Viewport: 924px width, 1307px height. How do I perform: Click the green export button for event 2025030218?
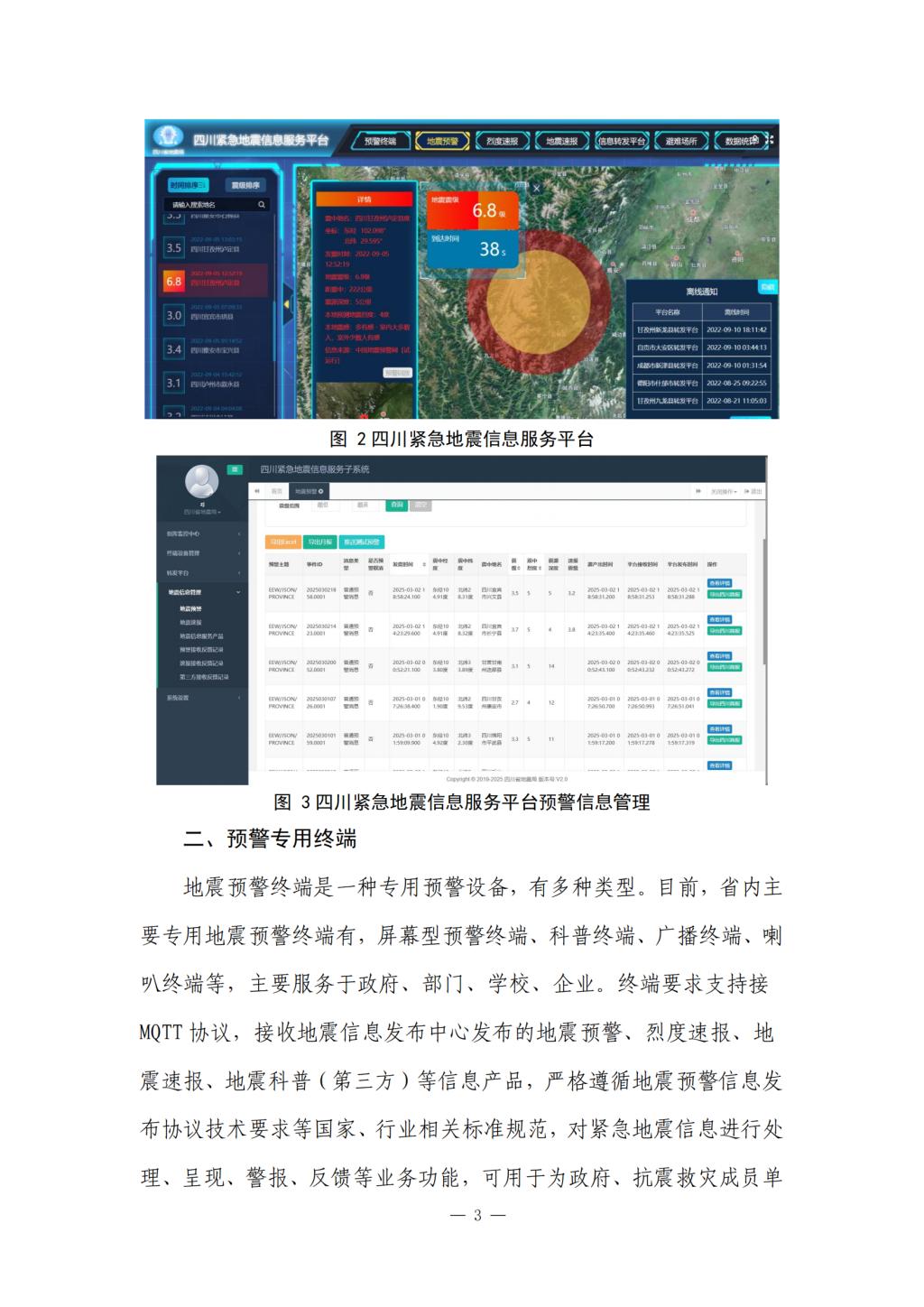pyautogui.click(x=725, y=594)
